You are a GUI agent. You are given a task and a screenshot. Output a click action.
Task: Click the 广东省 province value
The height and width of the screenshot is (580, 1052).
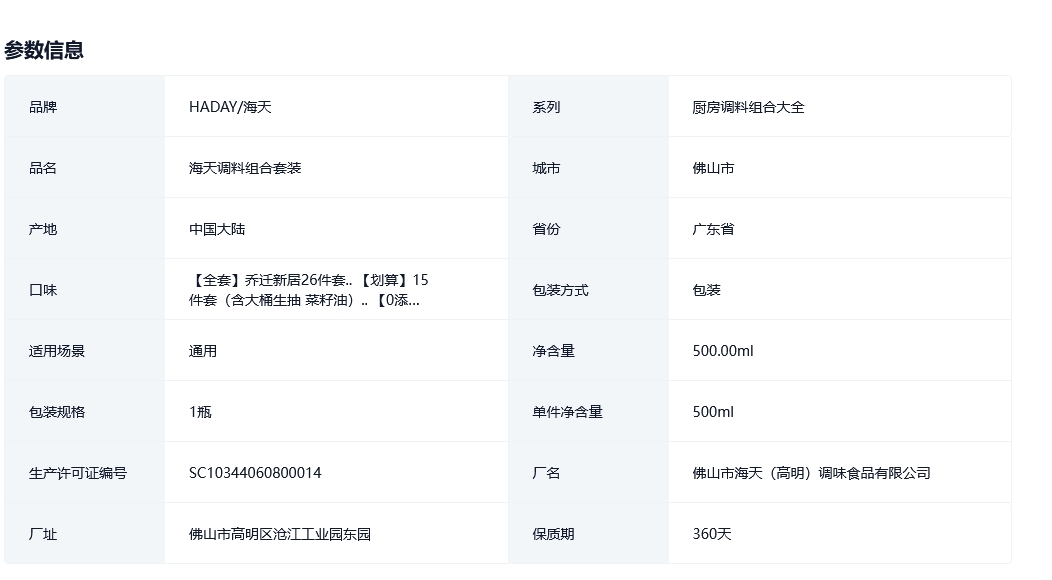click(x=713, y=230)
